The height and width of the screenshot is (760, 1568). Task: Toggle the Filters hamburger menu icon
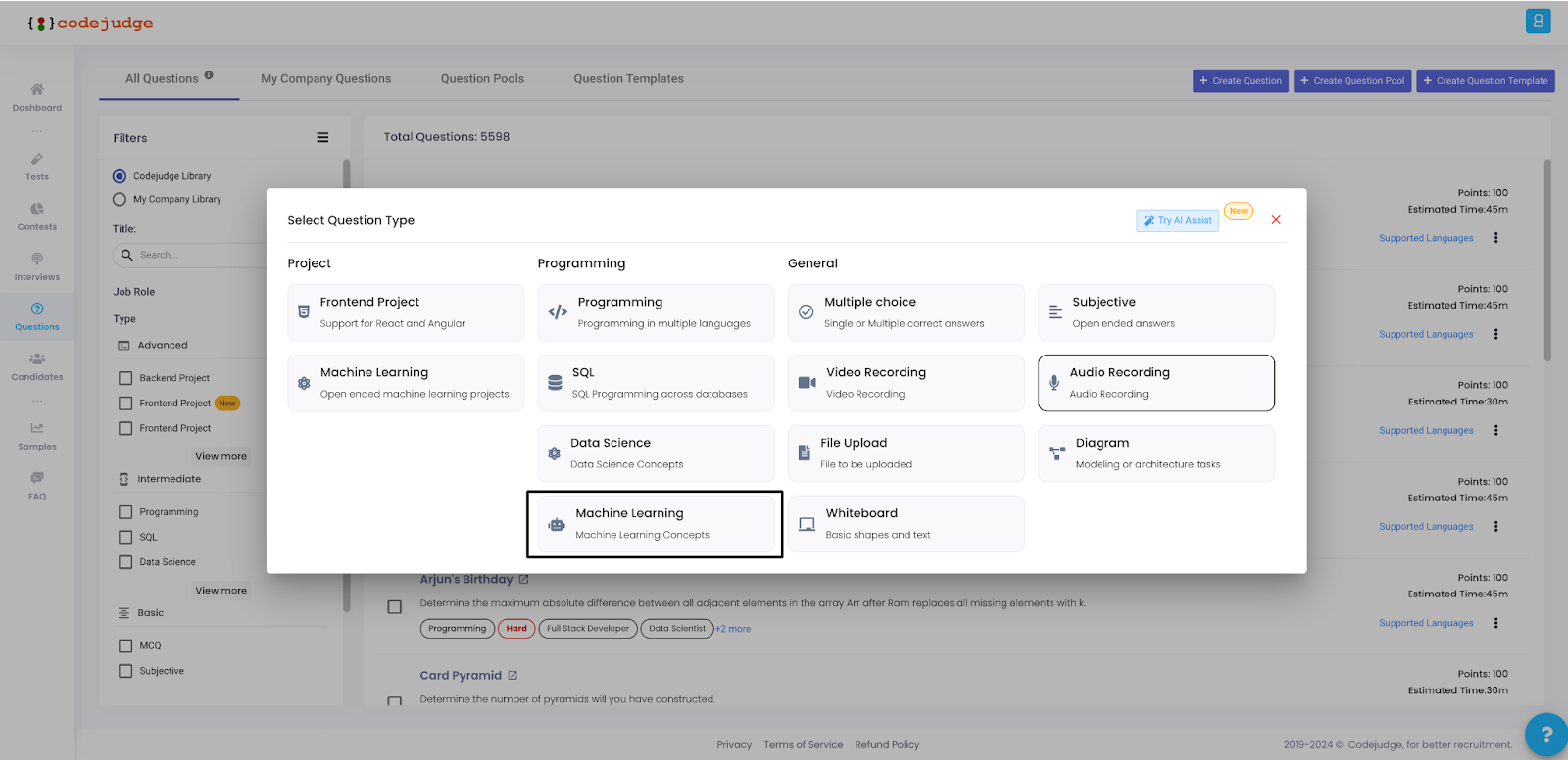point(322,138)
